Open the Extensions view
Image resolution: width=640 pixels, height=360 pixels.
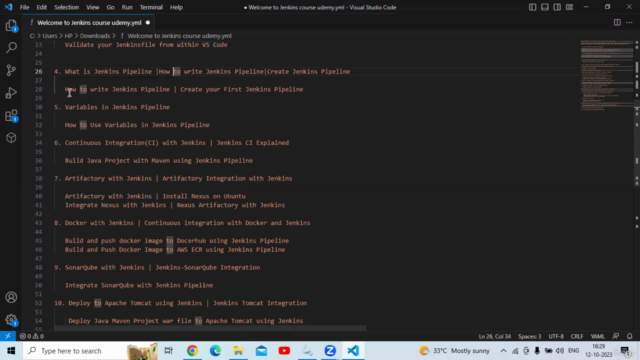(11, 116)
